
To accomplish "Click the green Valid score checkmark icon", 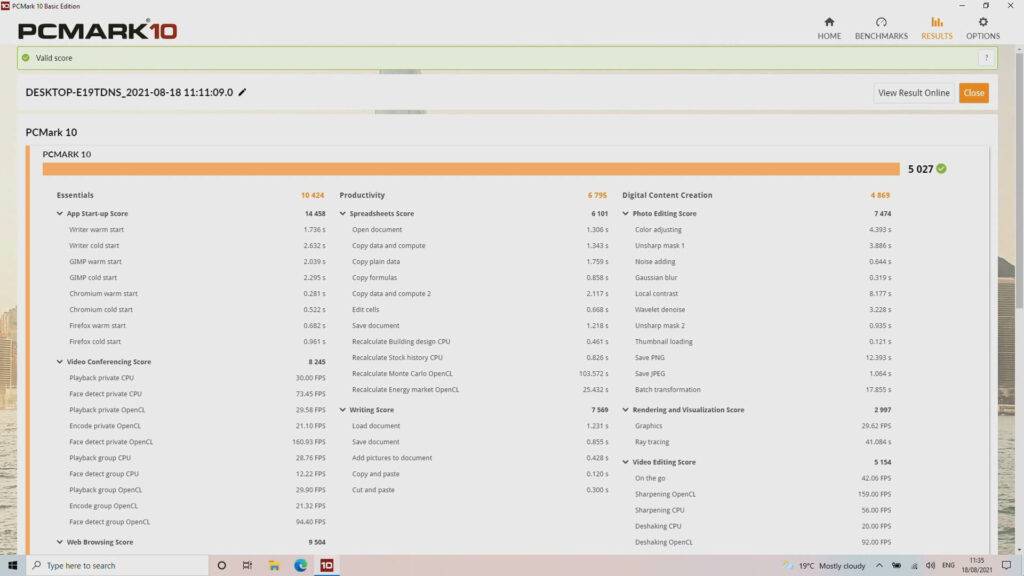I will [25, 57].
